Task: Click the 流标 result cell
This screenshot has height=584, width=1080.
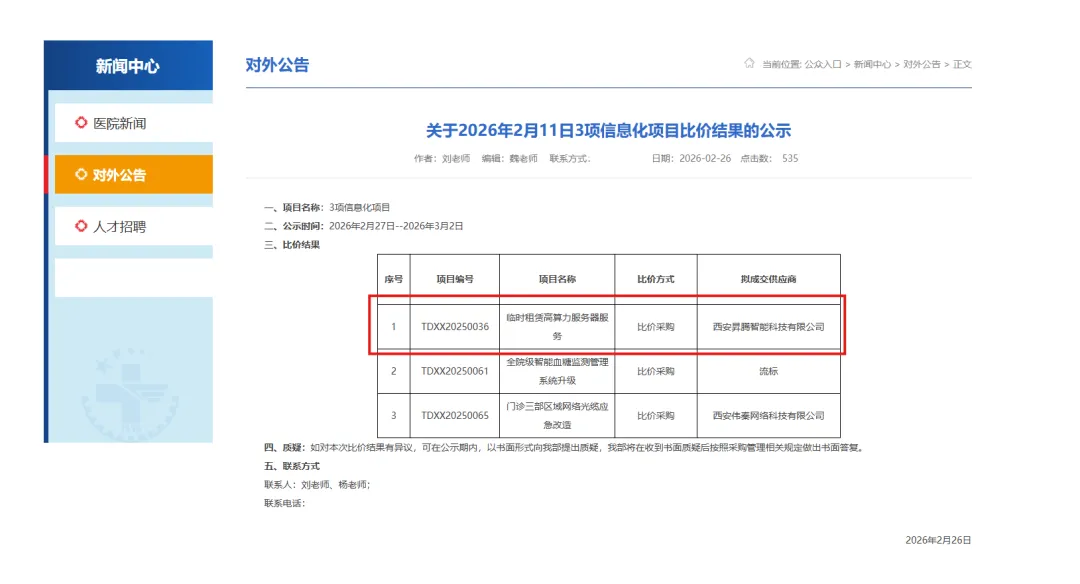Action: click(x=769, y=371)
